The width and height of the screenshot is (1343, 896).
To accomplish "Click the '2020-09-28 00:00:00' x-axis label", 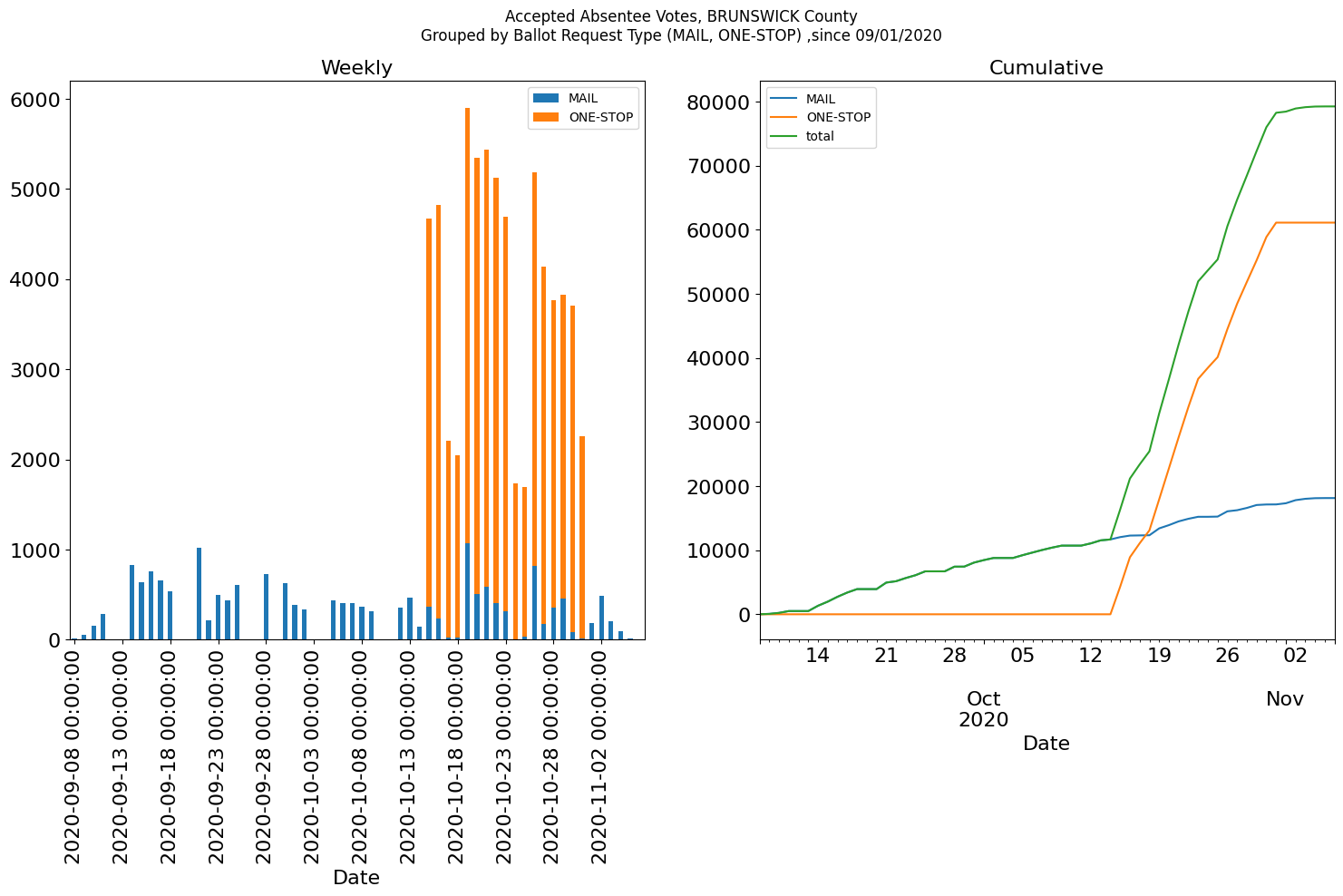I will [x=265, y=756].
